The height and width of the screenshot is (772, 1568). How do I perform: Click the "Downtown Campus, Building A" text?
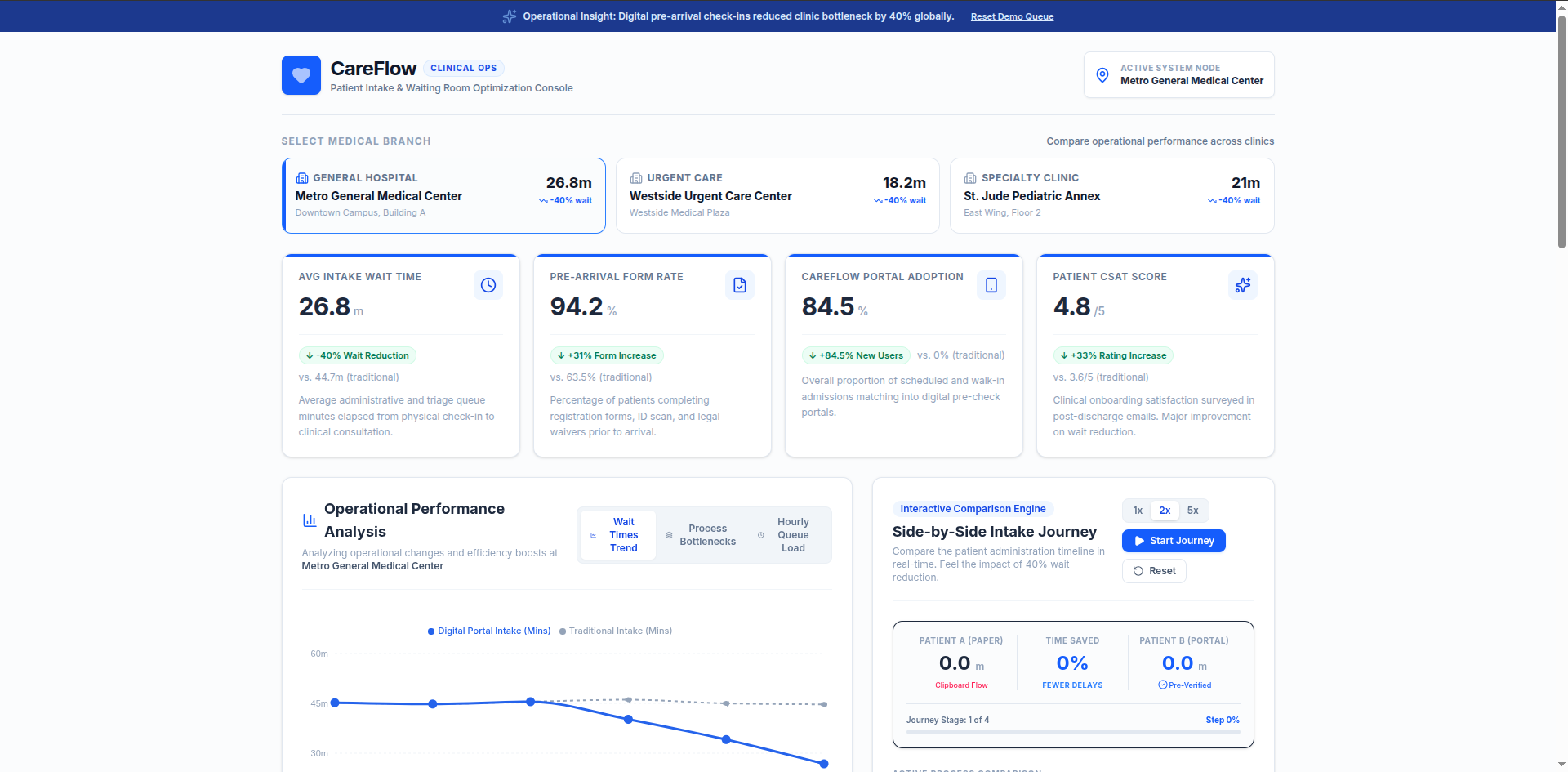[360, 212]
